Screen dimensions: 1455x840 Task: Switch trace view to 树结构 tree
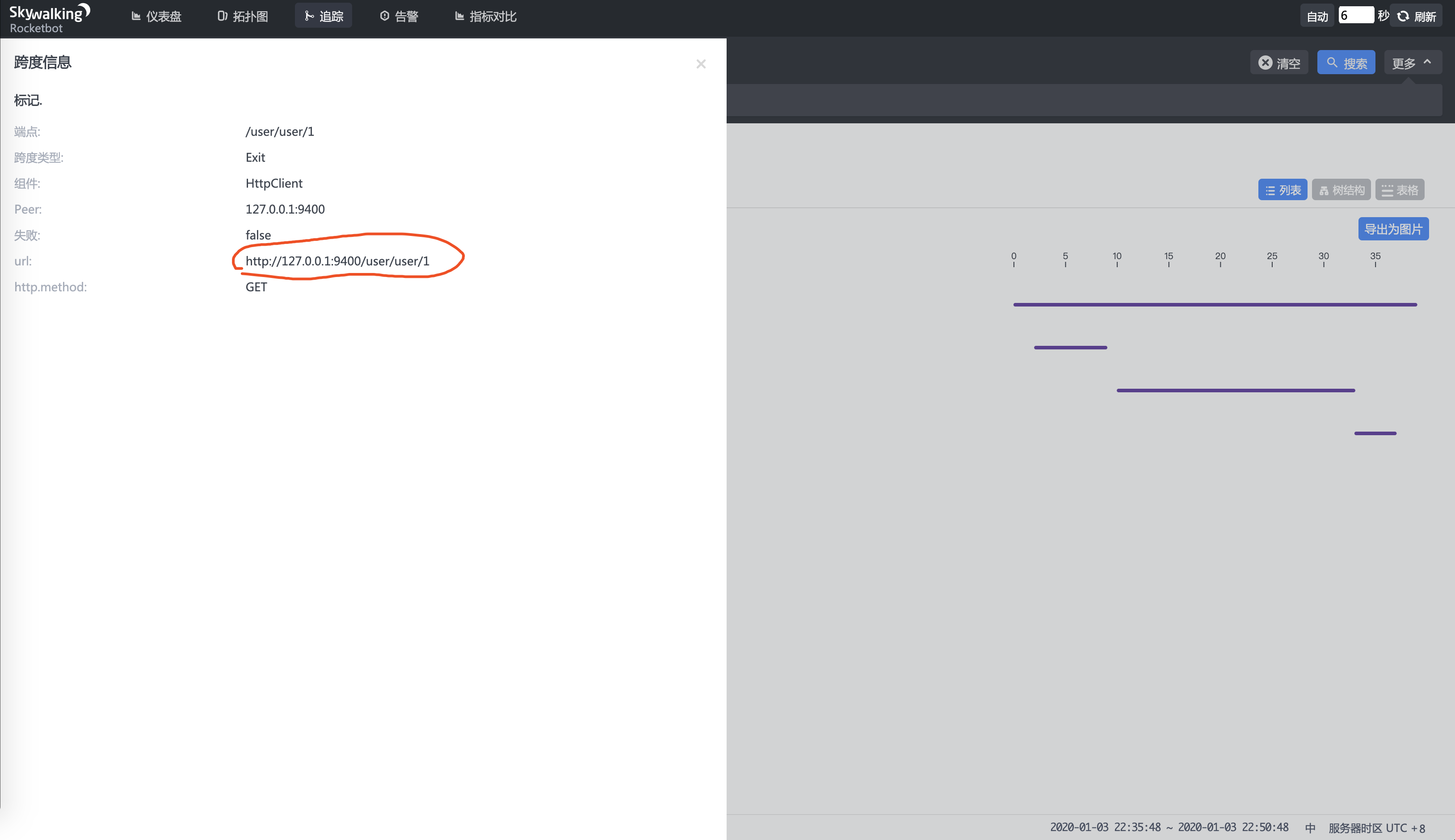click(1341, 190)
